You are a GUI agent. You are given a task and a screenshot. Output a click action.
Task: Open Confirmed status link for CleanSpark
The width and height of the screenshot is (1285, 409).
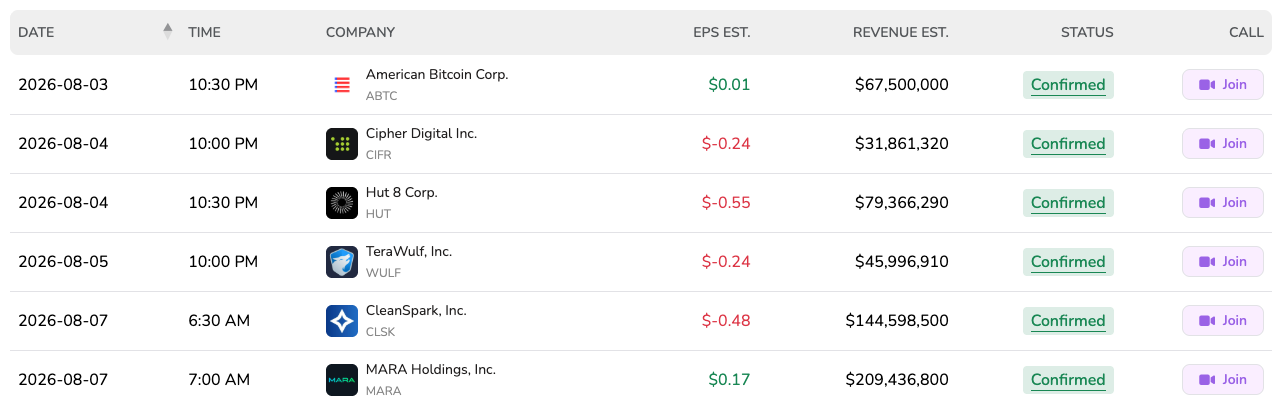1068,321
